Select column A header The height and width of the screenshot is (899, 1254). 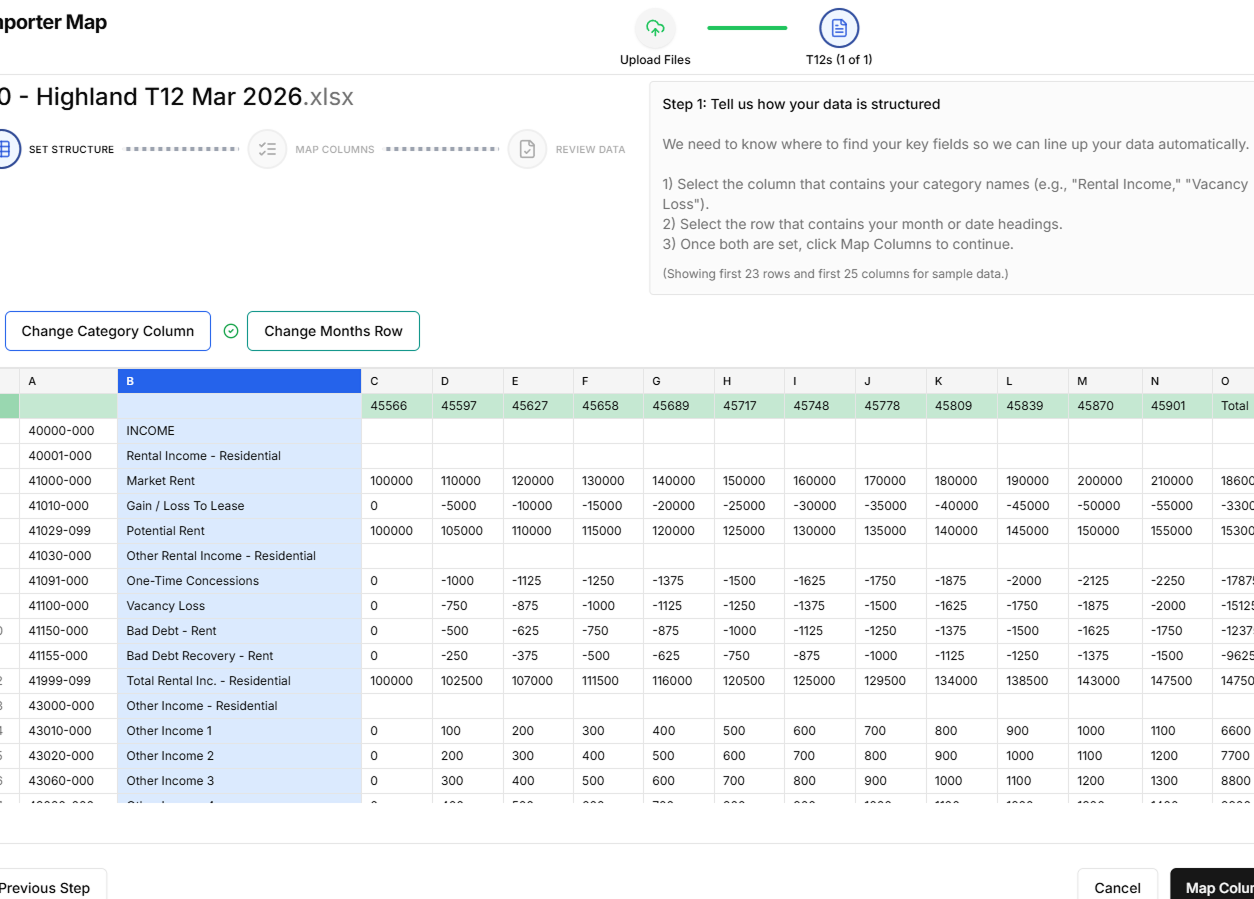click(68, 381)
